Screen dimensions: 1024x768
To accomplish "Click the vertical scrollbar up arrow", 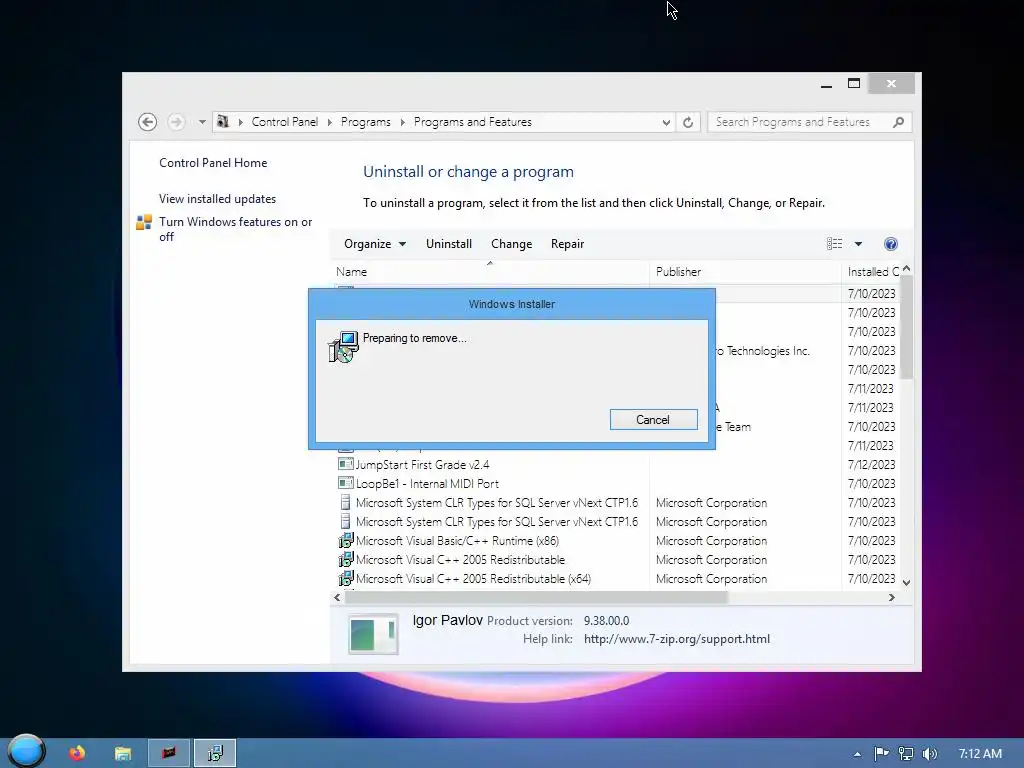I will click(x=906, y=269).
